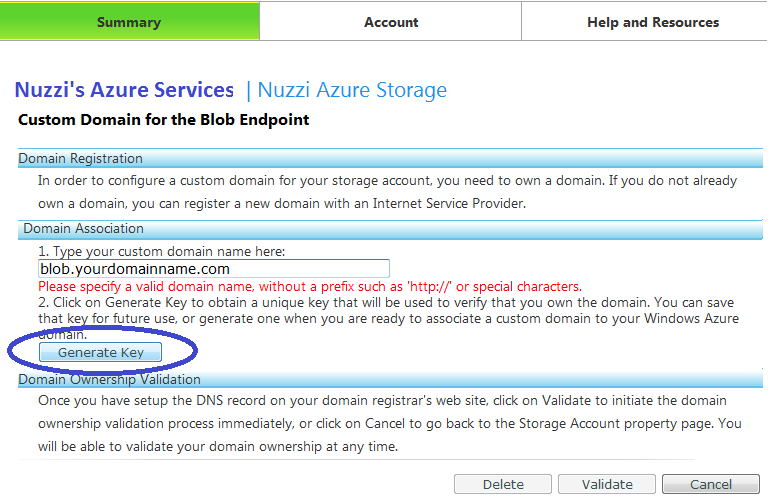Viewport: 768px width, 496px height.
Task: Select the Domain Registration section header
Action: pos(390,158)
